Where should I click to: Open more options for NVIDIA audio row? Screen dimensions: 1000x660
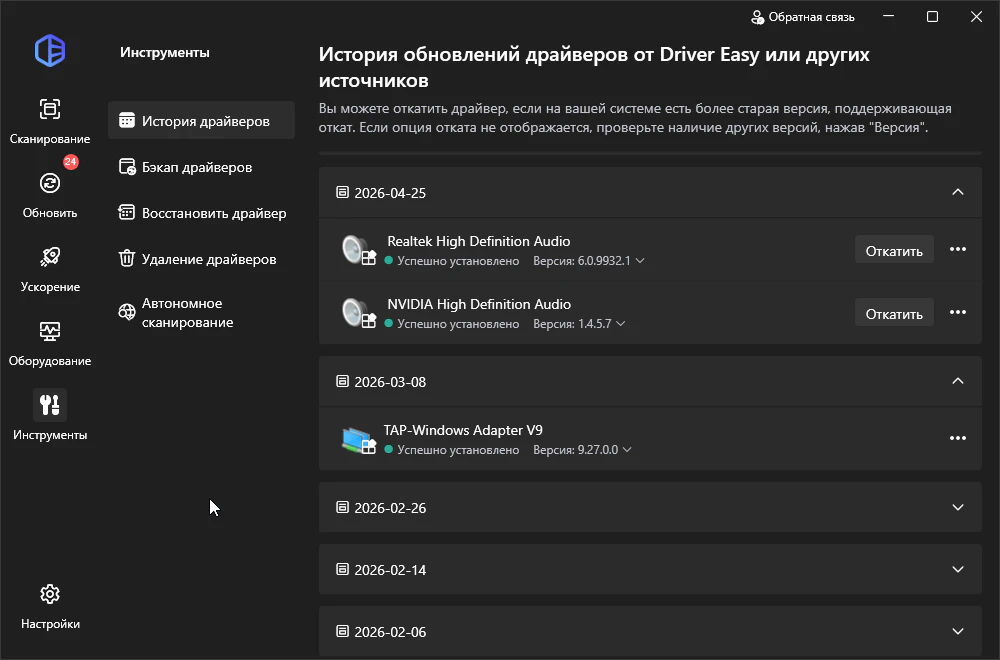click(957, 312)
